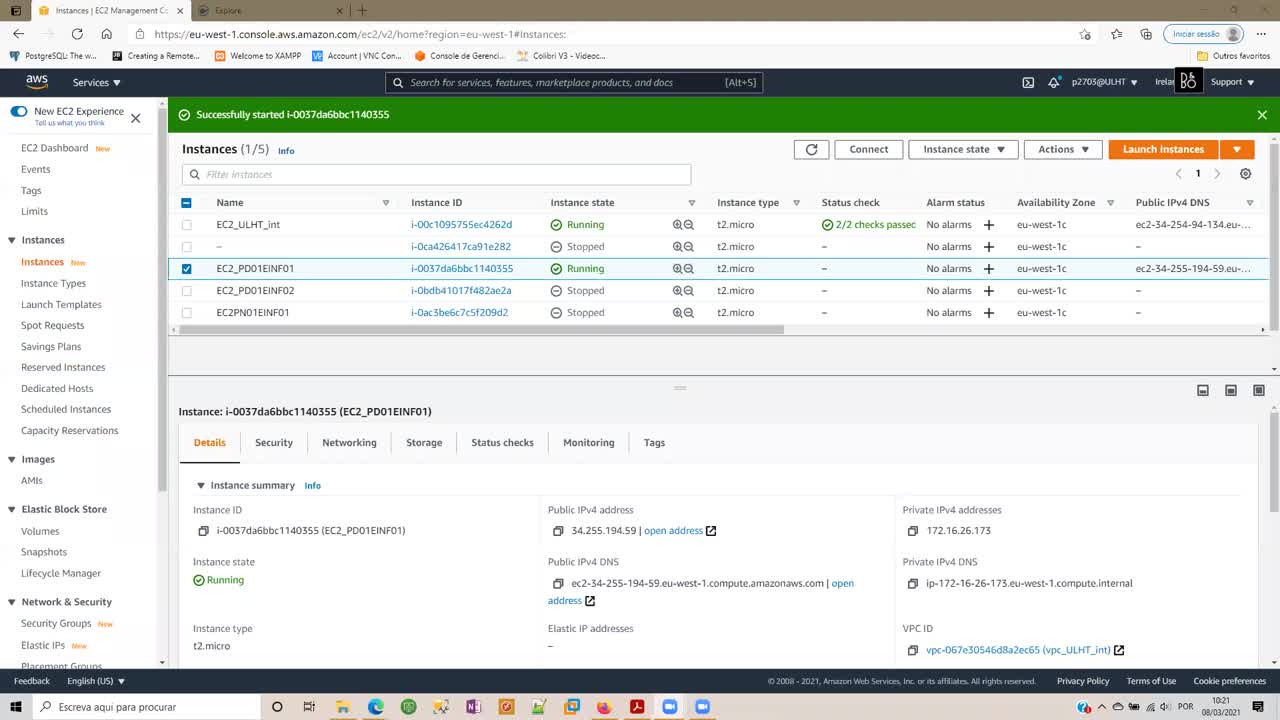Switch to the Status checks tab
Screen dimensions: 1280x720
502,443
